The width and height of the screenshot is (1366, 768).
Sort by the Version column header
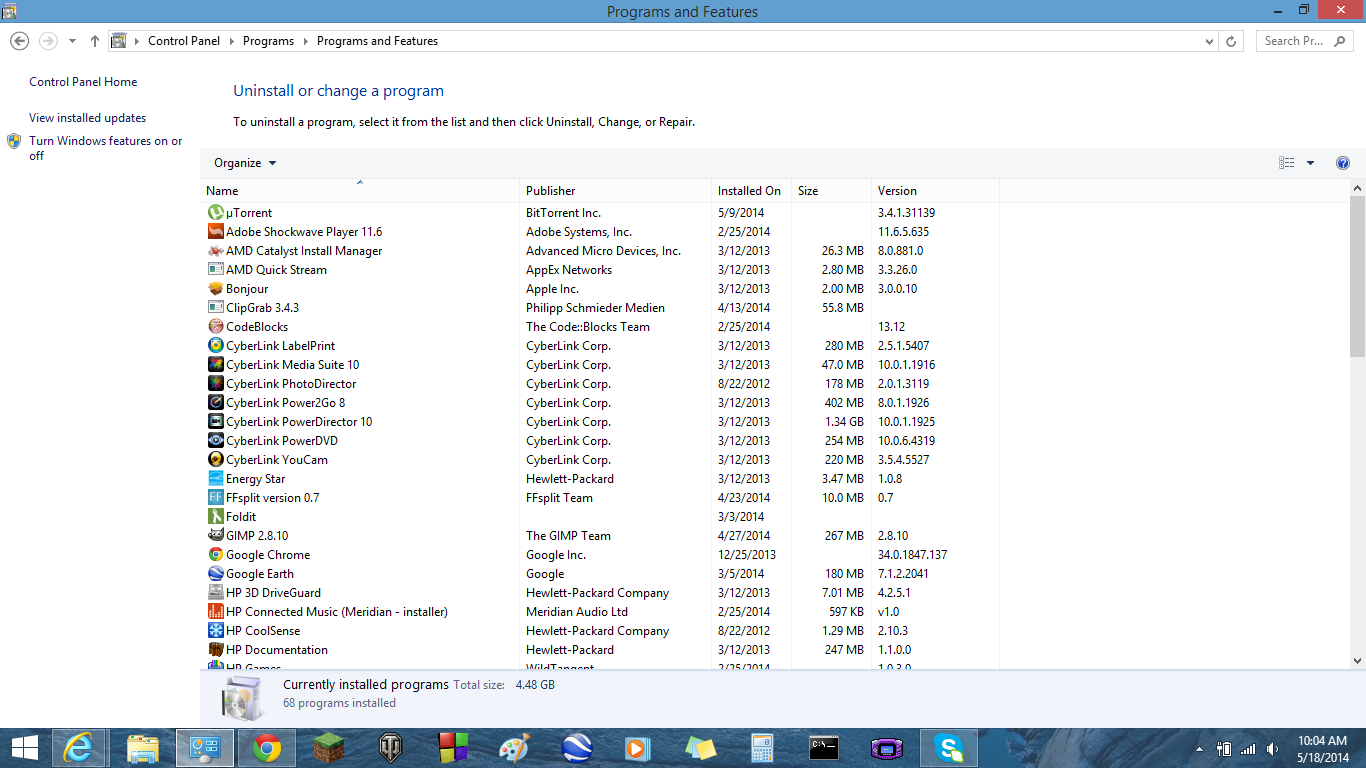(x=935, y=190)
